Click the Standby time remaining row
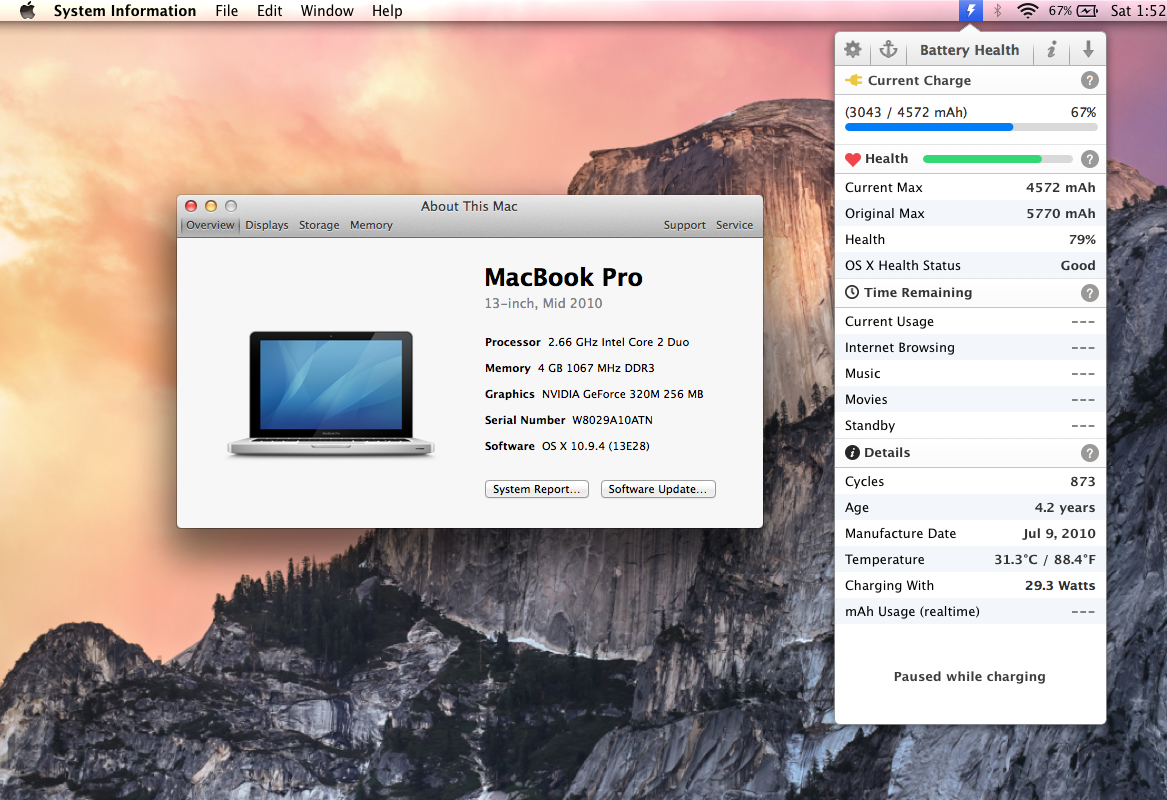This screenshot has width=1167, height=800. [x=971, y=425]
